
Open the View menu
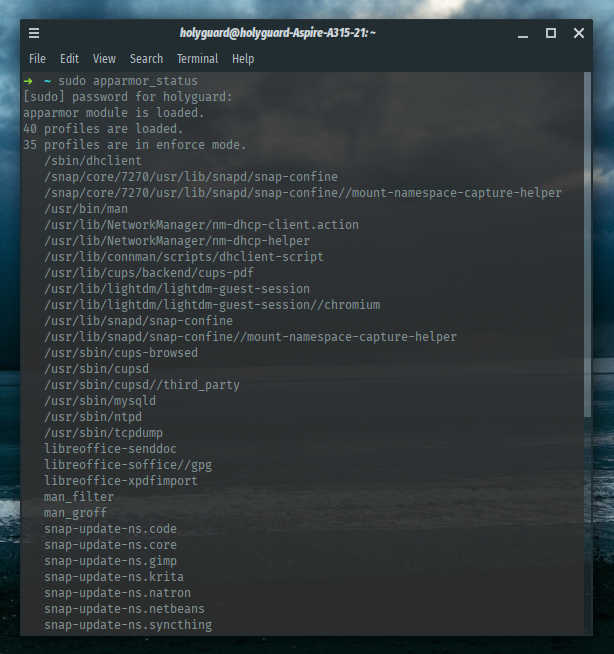tap(104, 59)
